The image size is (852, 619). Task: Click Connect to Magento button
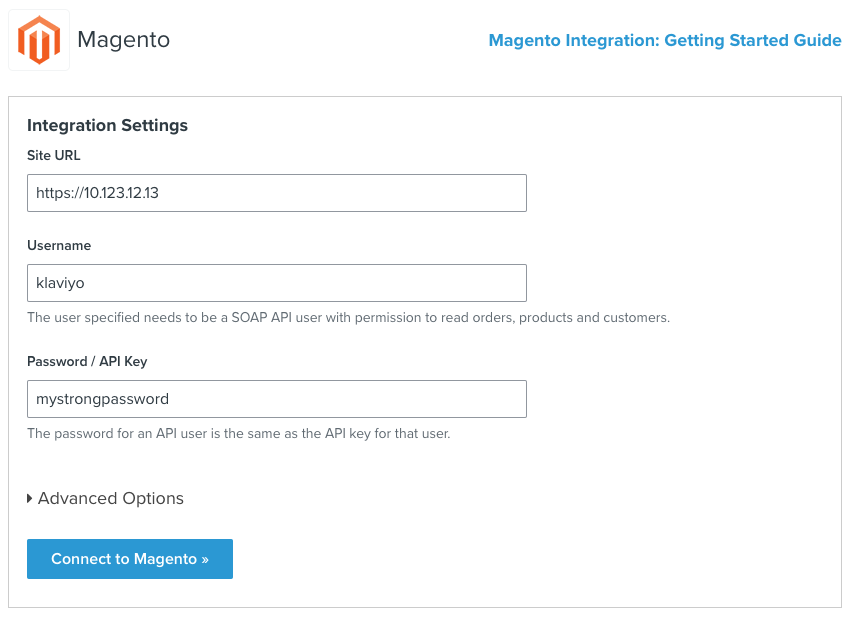pyautogui.click(x=130, y=559)
